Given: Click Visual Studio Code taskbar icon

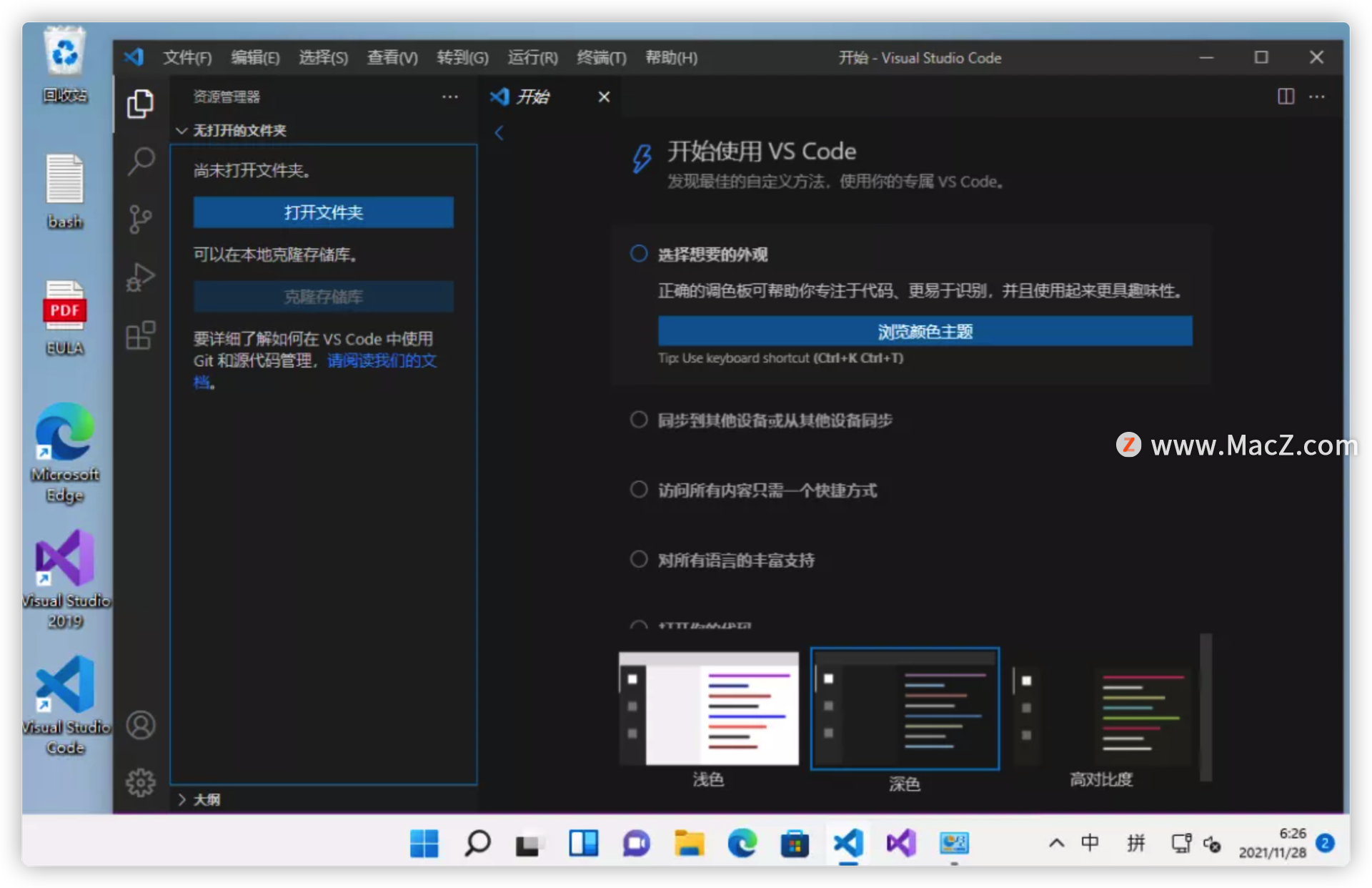Looking at the screenshot, I should (x=848, y=844).
